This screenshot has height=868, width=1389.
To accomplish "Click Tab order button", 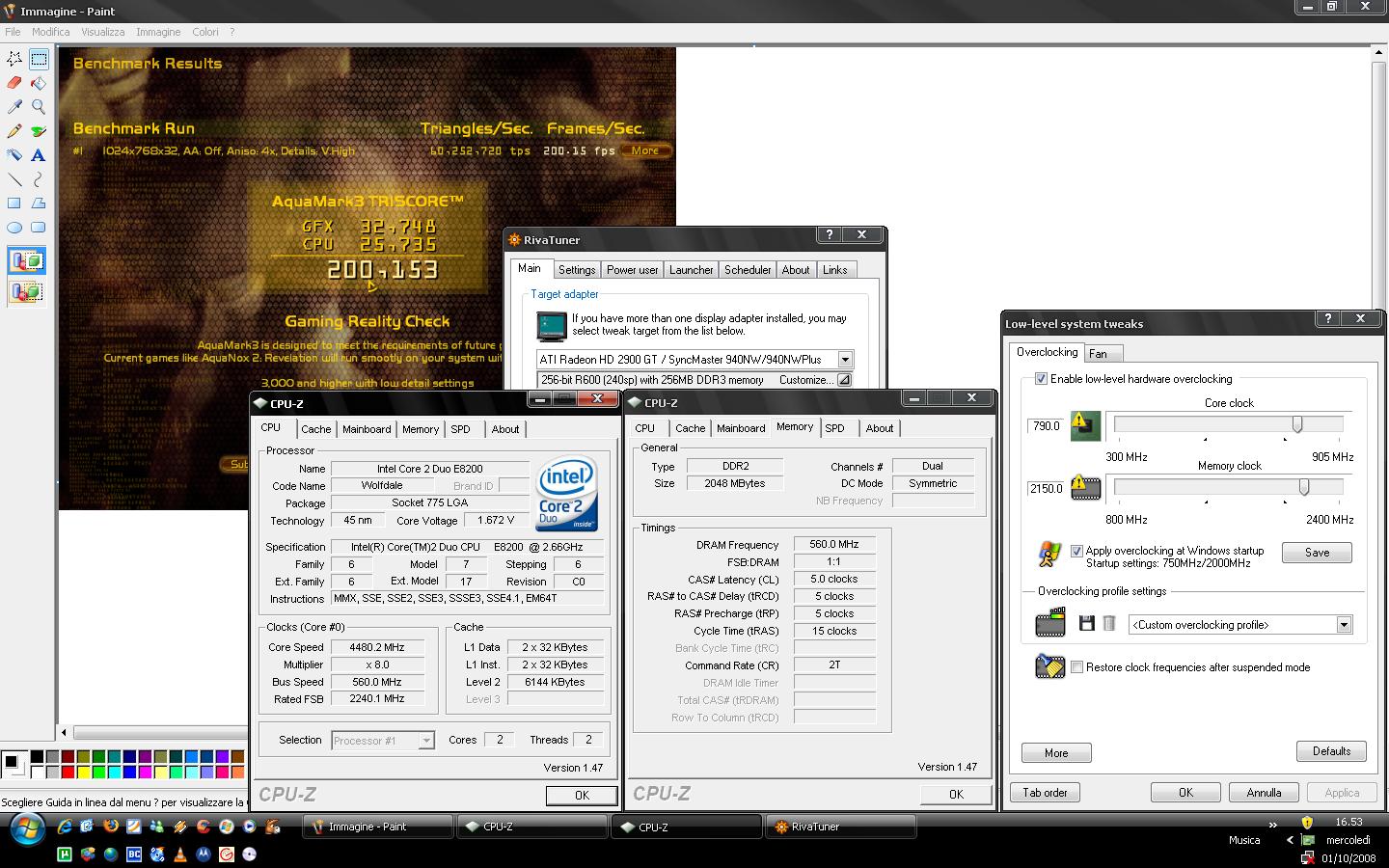I will click(x=1045, y=793).
